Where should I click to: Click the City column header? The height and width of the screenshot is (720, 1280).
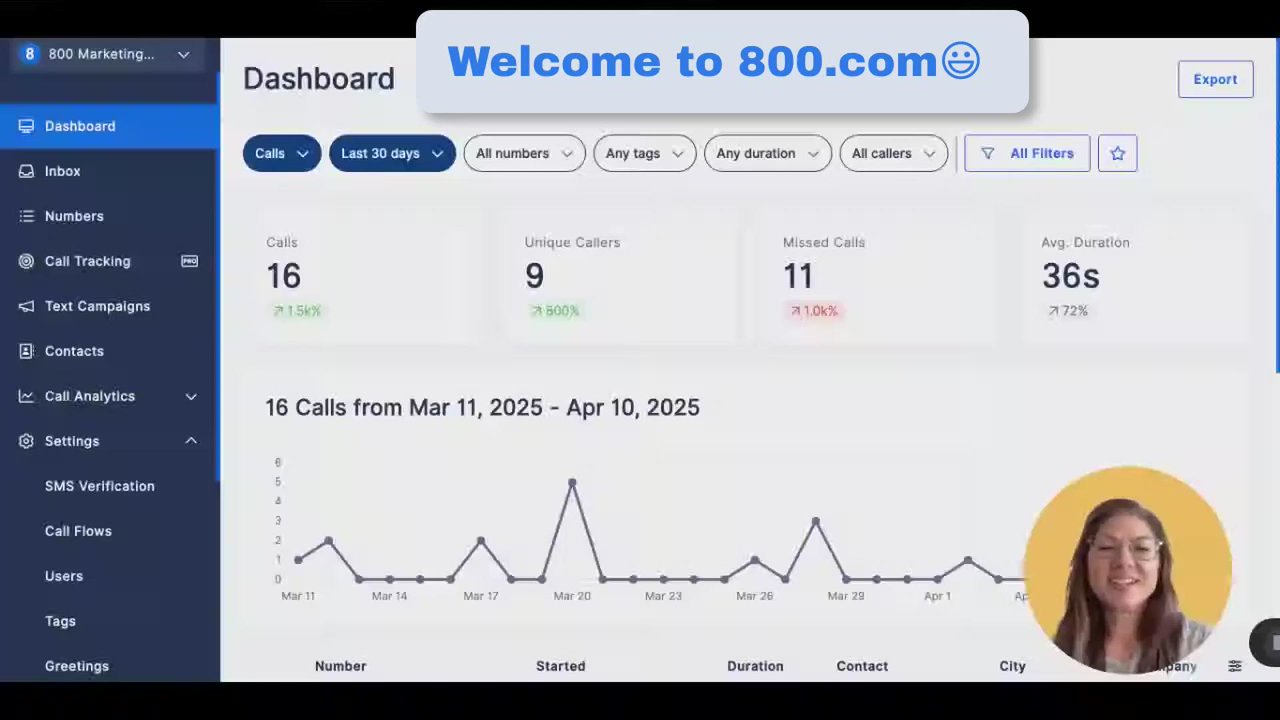pos(1012,666)
